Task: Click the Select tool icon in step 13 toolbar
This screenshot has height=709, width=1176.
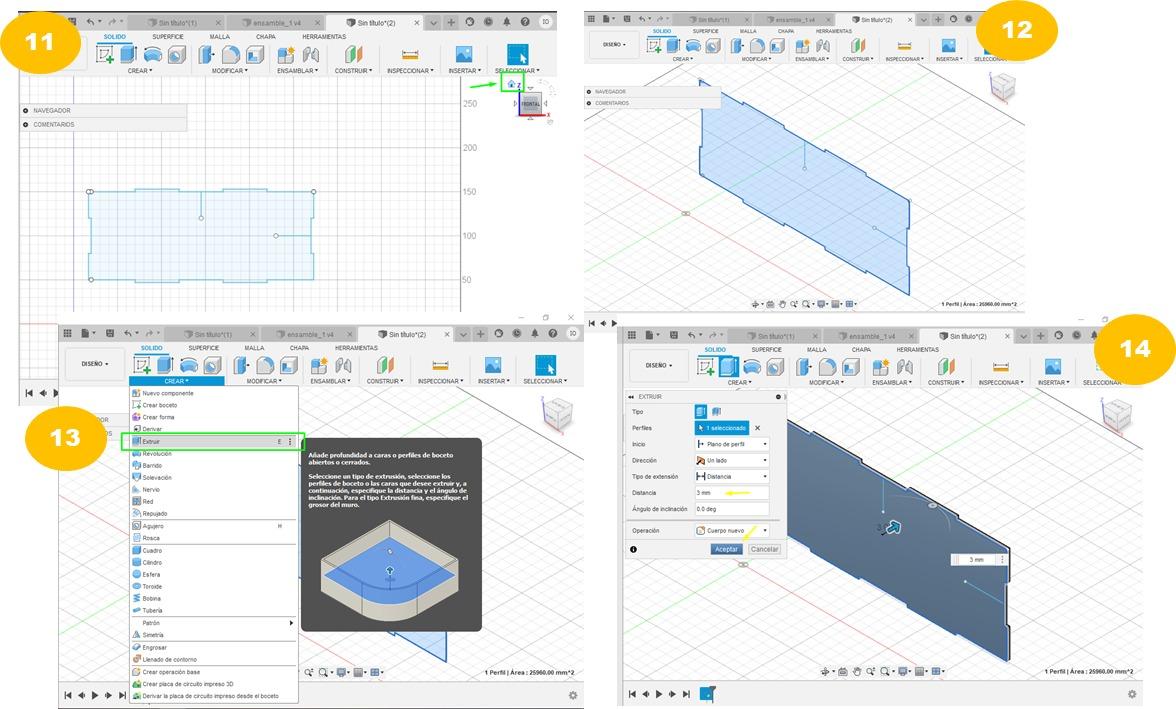Action: tap(545, 365)
